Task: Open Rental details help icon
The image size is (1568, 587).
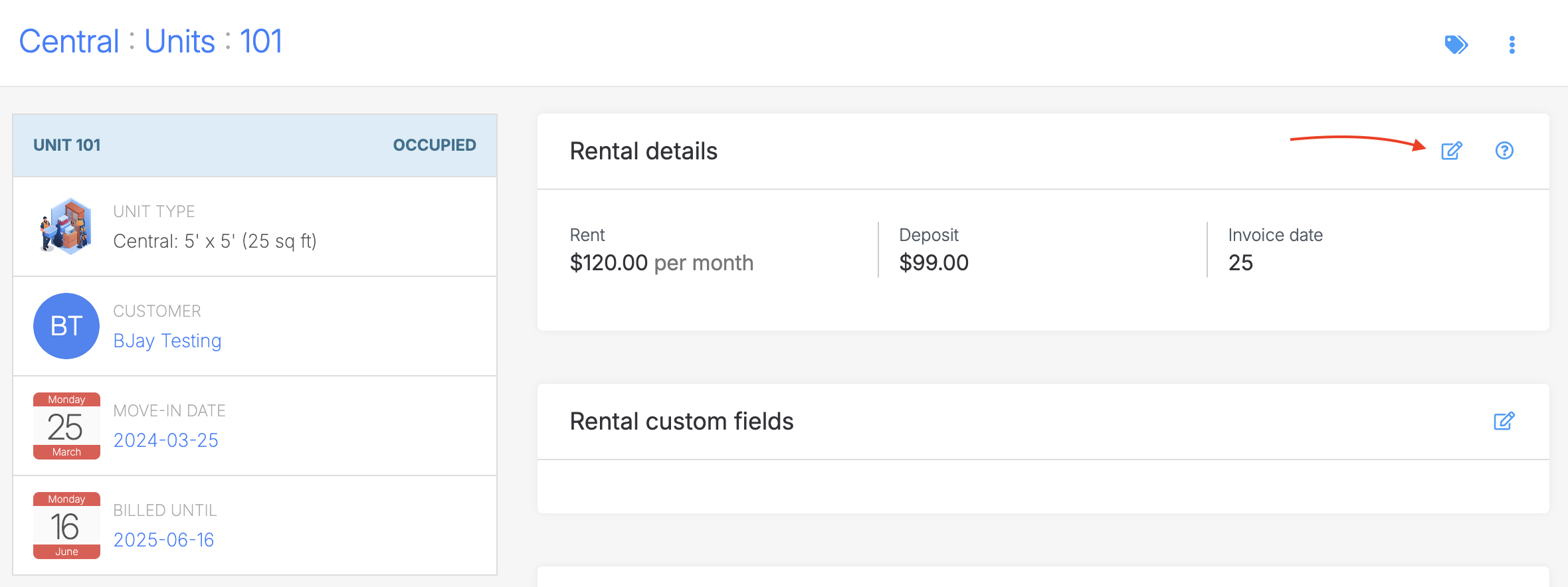Action: (1504, 151)
